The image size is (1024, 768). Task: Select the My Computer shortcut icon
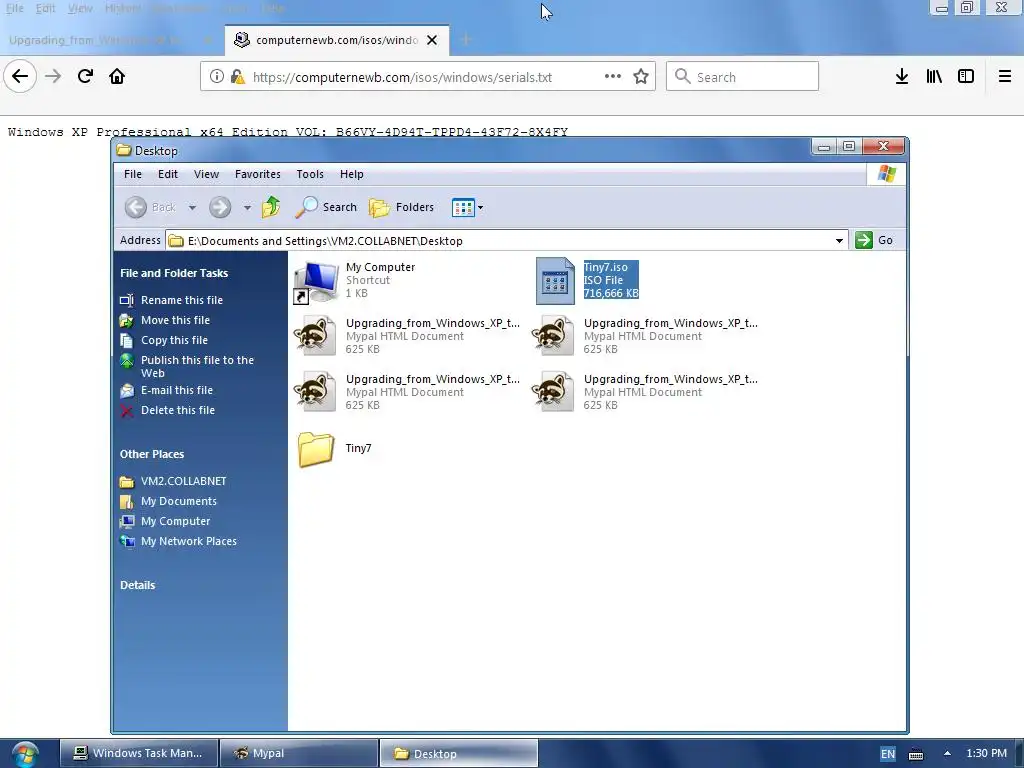coord(316,281)
